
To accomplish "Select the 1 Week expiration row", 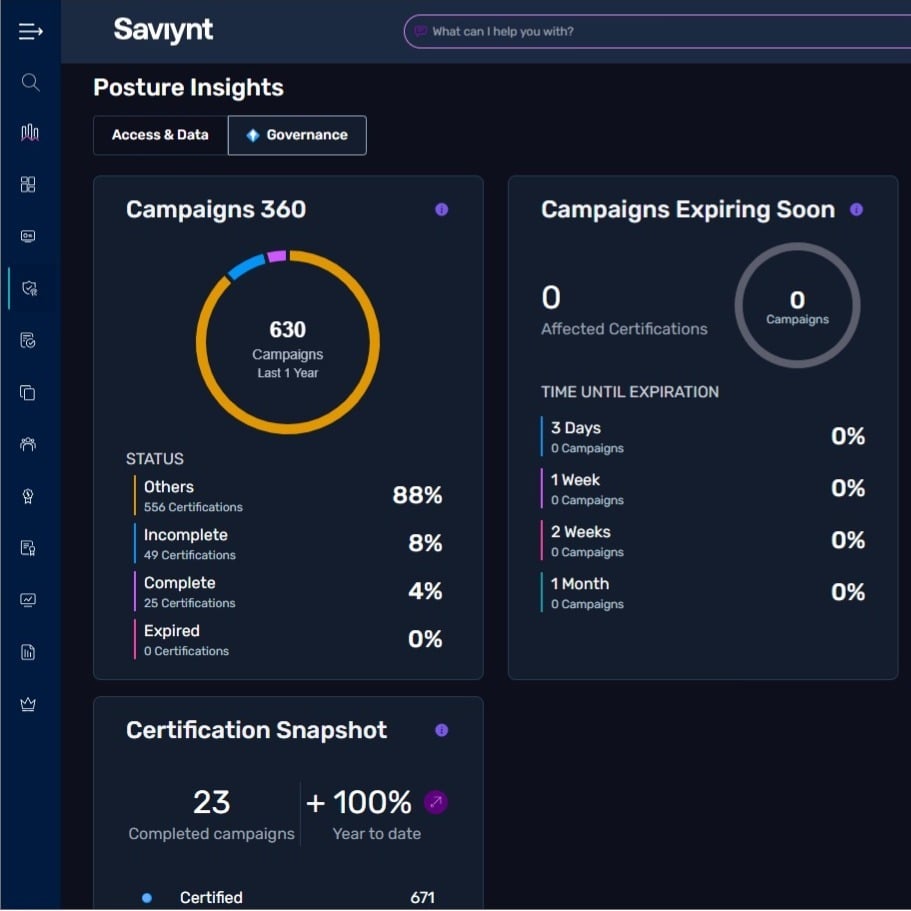I will pos(703,489).
